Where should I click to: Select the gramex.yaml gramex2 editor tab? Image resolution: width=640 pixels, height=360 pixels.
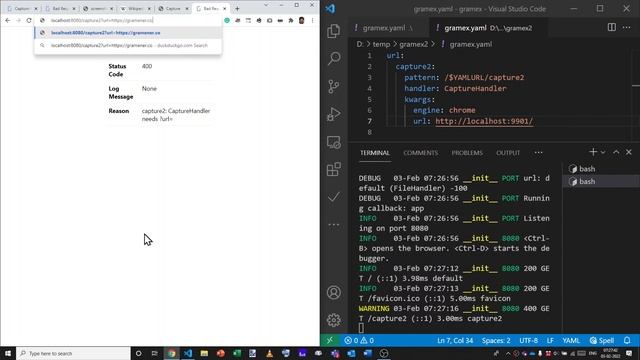pos(488,28)
